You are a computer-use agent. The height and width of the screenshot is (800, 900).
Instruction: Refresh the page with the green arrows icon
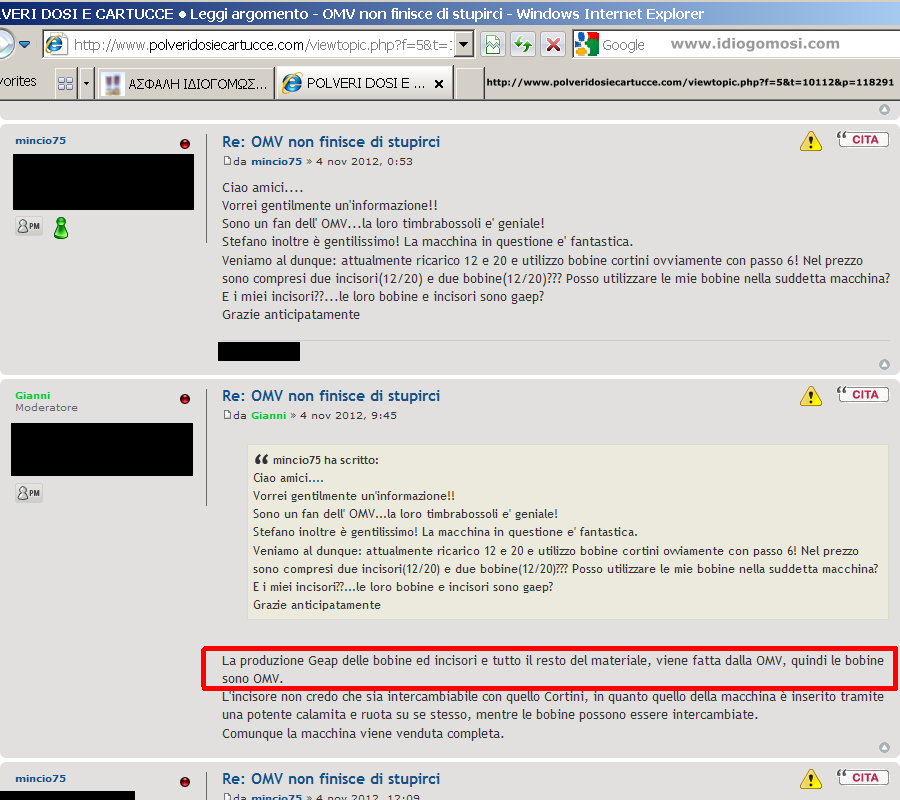523,44
